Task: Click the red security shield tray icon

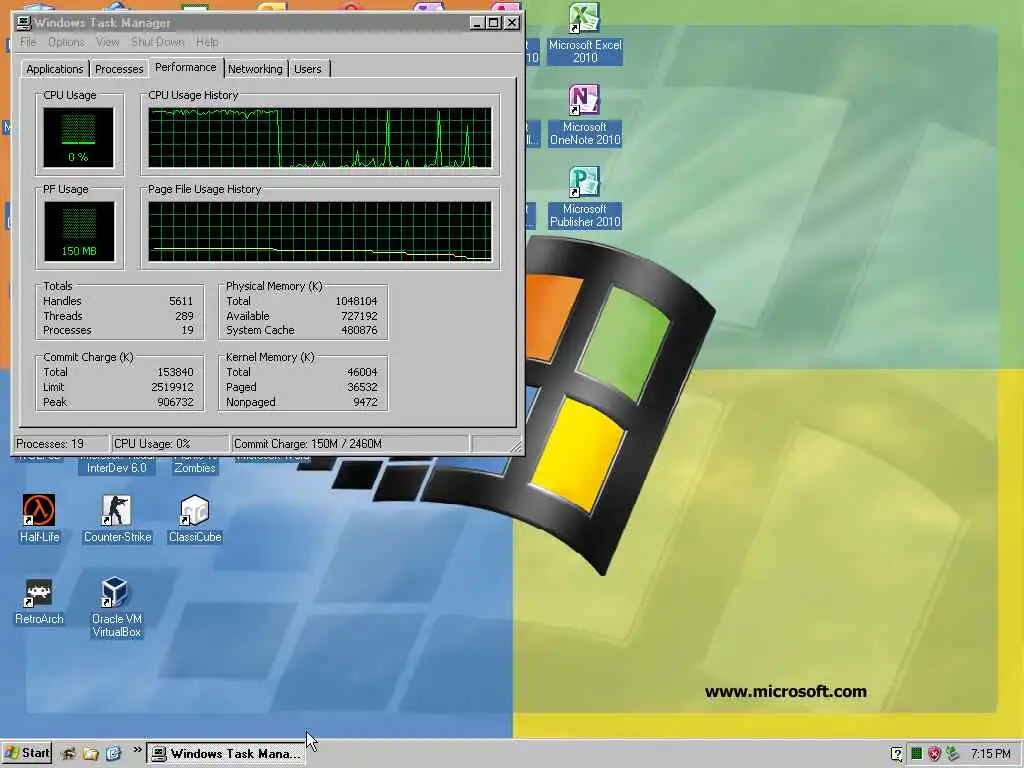Action: (935, 754)
